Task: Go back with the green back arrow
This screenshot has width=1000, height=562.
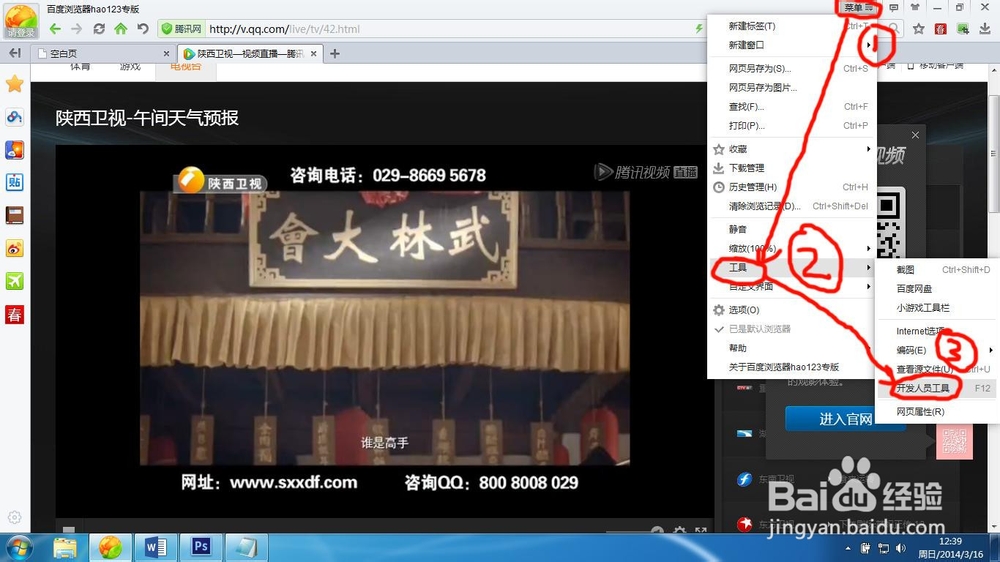Action: (55, 29)
